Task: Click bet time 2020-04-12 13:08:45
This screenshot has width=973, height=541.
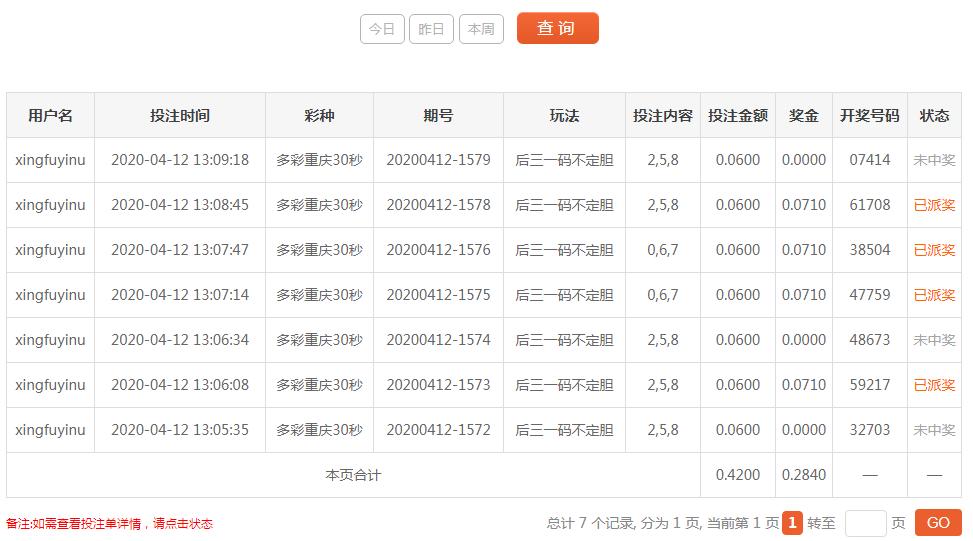Action: [180, 205]
